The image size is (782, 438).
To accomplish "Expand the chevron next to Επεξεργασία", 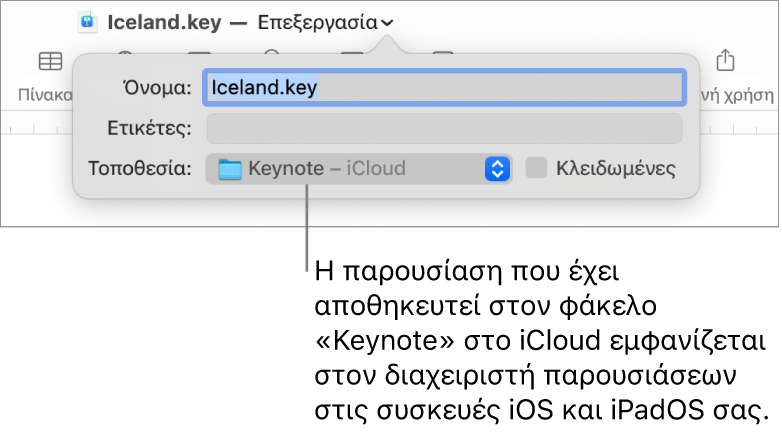I will pyautogui.click(x=388, y=23).
